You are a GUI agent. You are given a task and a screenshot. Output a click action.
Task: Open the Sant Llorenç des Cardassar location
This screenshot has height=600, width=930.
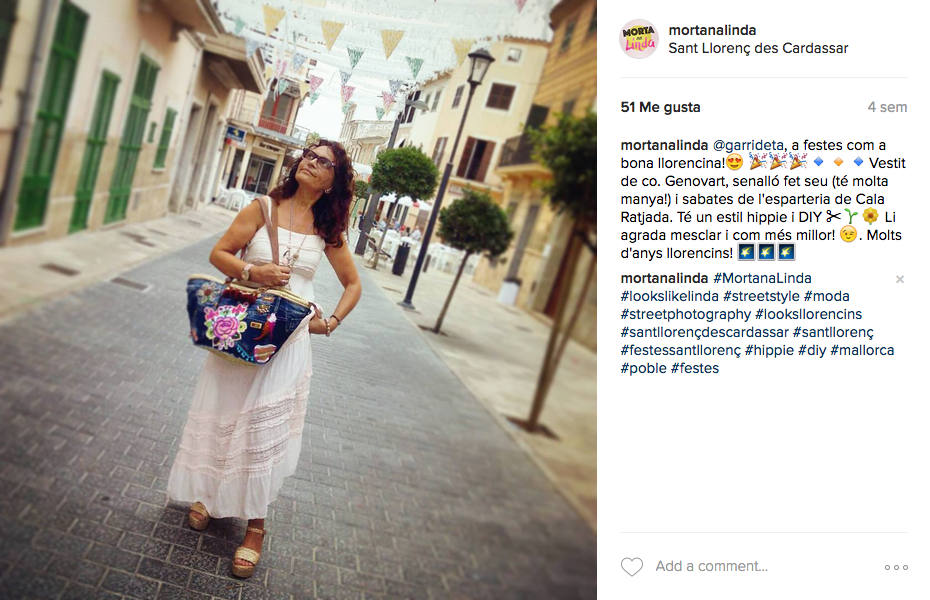click(x=758, y=48)
